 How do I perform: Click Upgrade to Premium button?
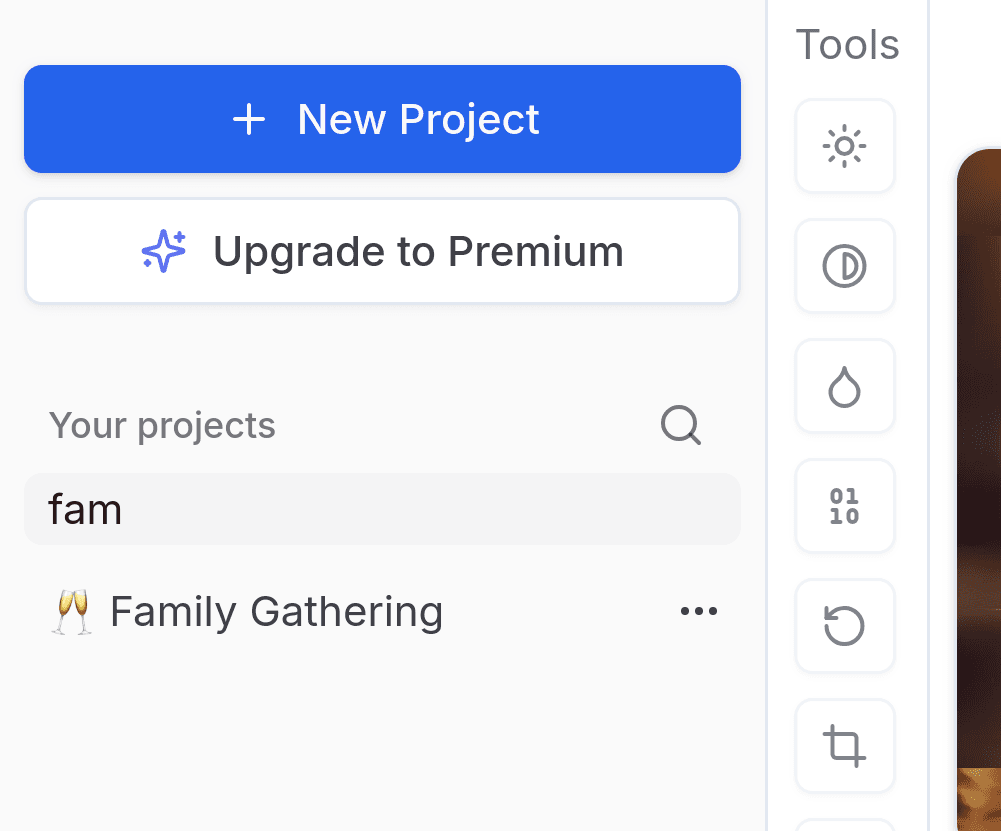tap(382, 251)
